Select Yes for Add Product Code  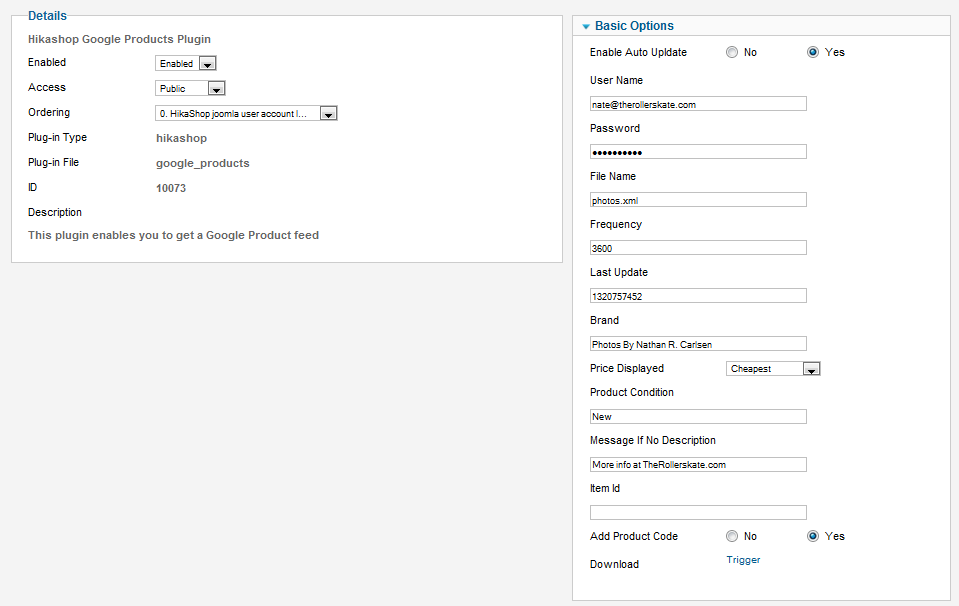point(813,536)
